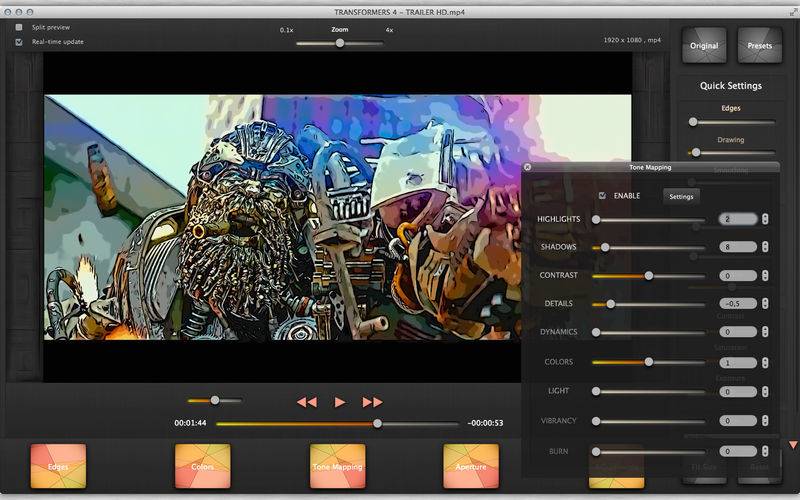The width and height of the screenshot is (800, 500).
Task: Click the rewind playback button
Action: 307,403
